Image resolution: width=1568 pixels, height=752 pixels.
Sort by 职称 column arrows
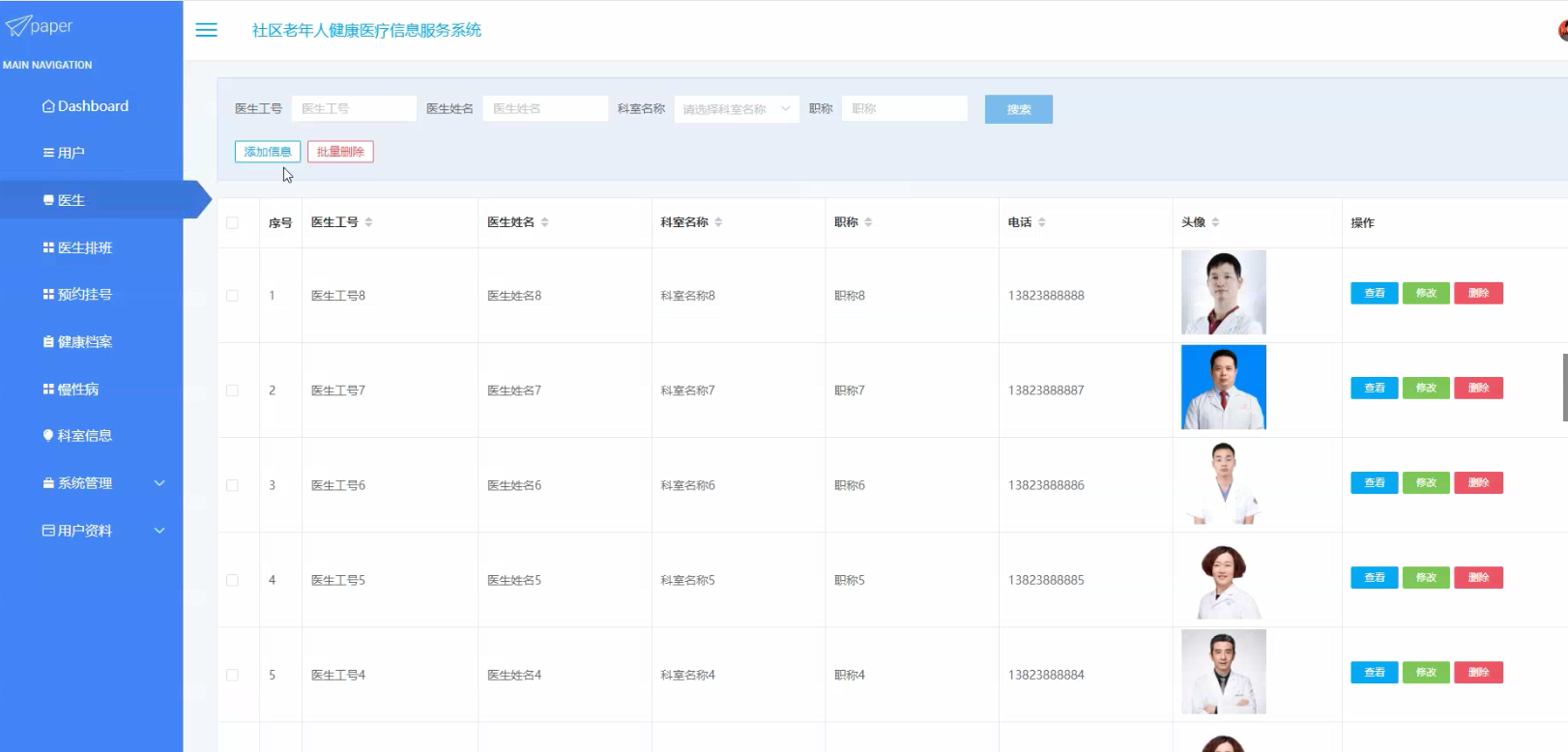pos(868,222)
